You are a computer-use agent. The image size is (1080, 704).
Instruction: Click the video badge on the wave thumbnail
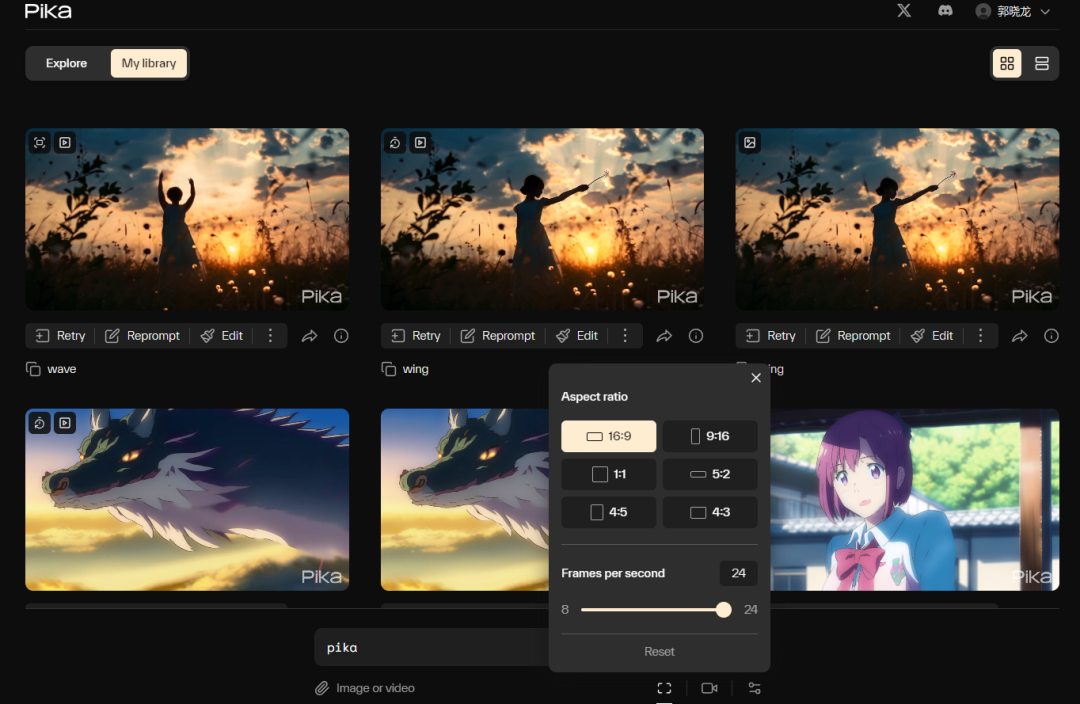click(x=65, y=143)
